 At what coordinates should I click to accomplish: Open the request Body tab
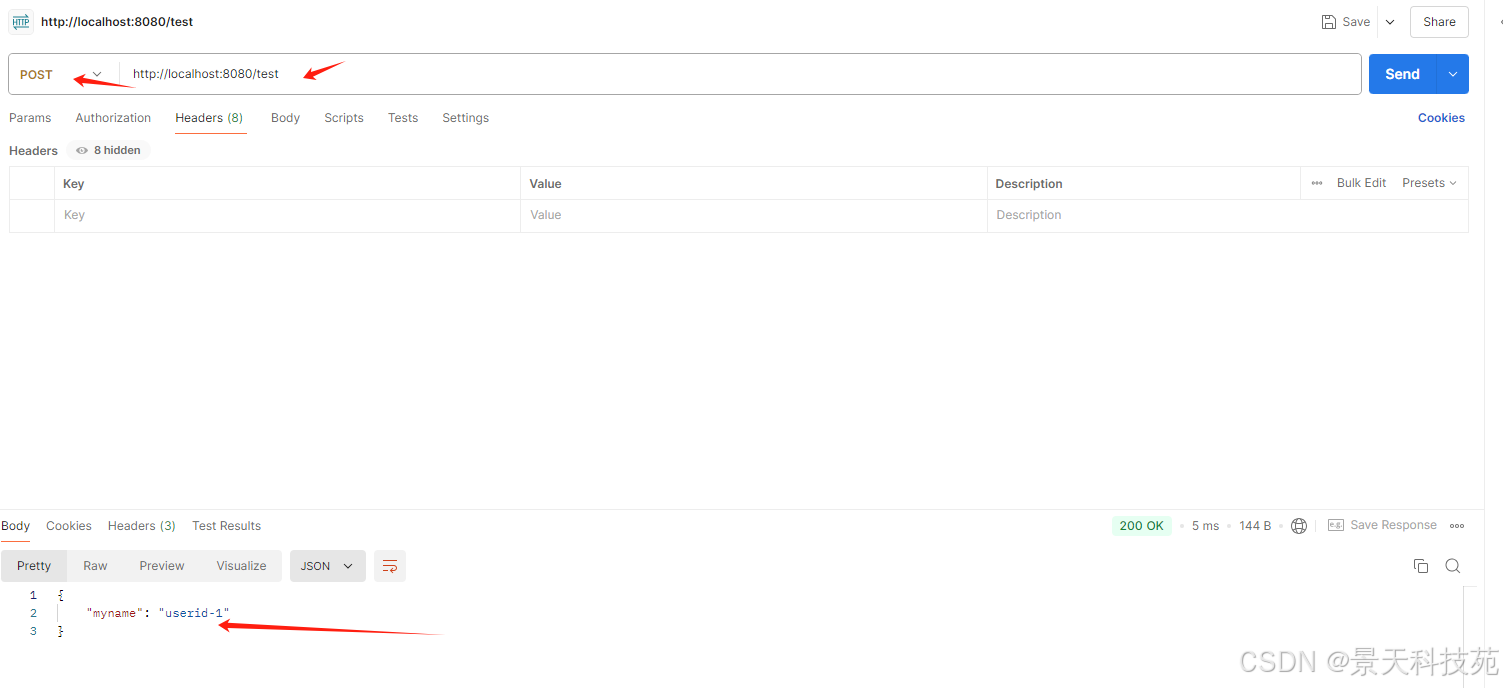(x=285, y=118)
